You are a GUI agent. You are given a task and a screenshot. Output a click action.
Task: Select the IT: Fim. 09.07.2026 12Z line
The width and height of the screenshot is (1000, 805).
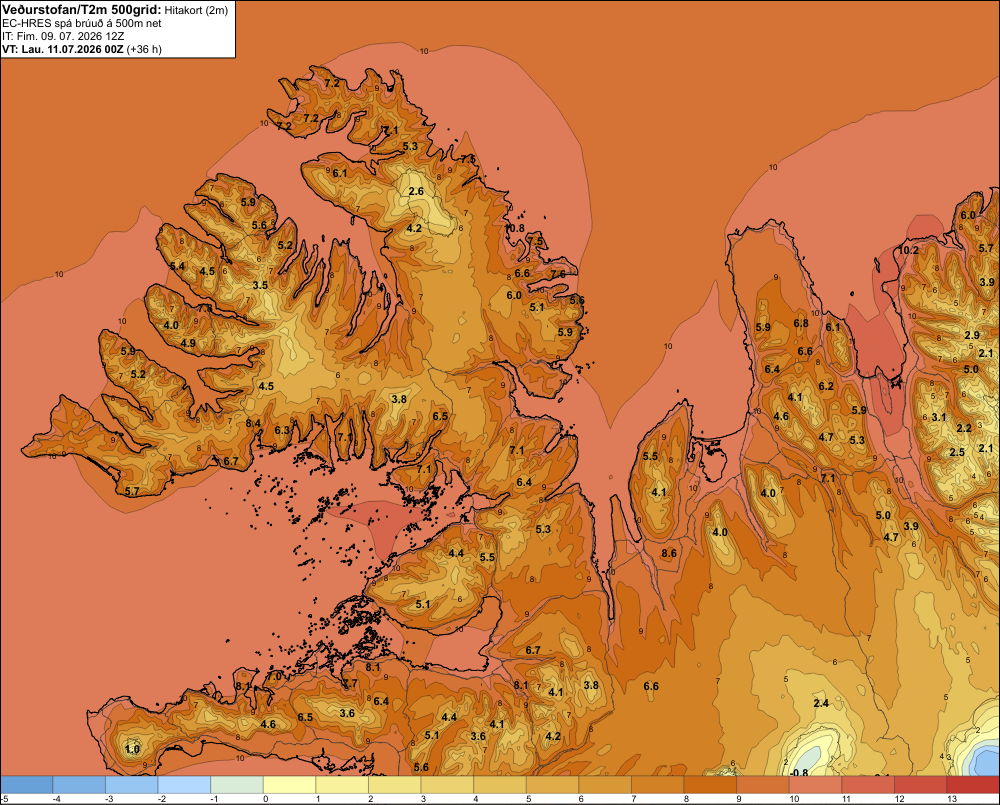(x=63, y=36)
